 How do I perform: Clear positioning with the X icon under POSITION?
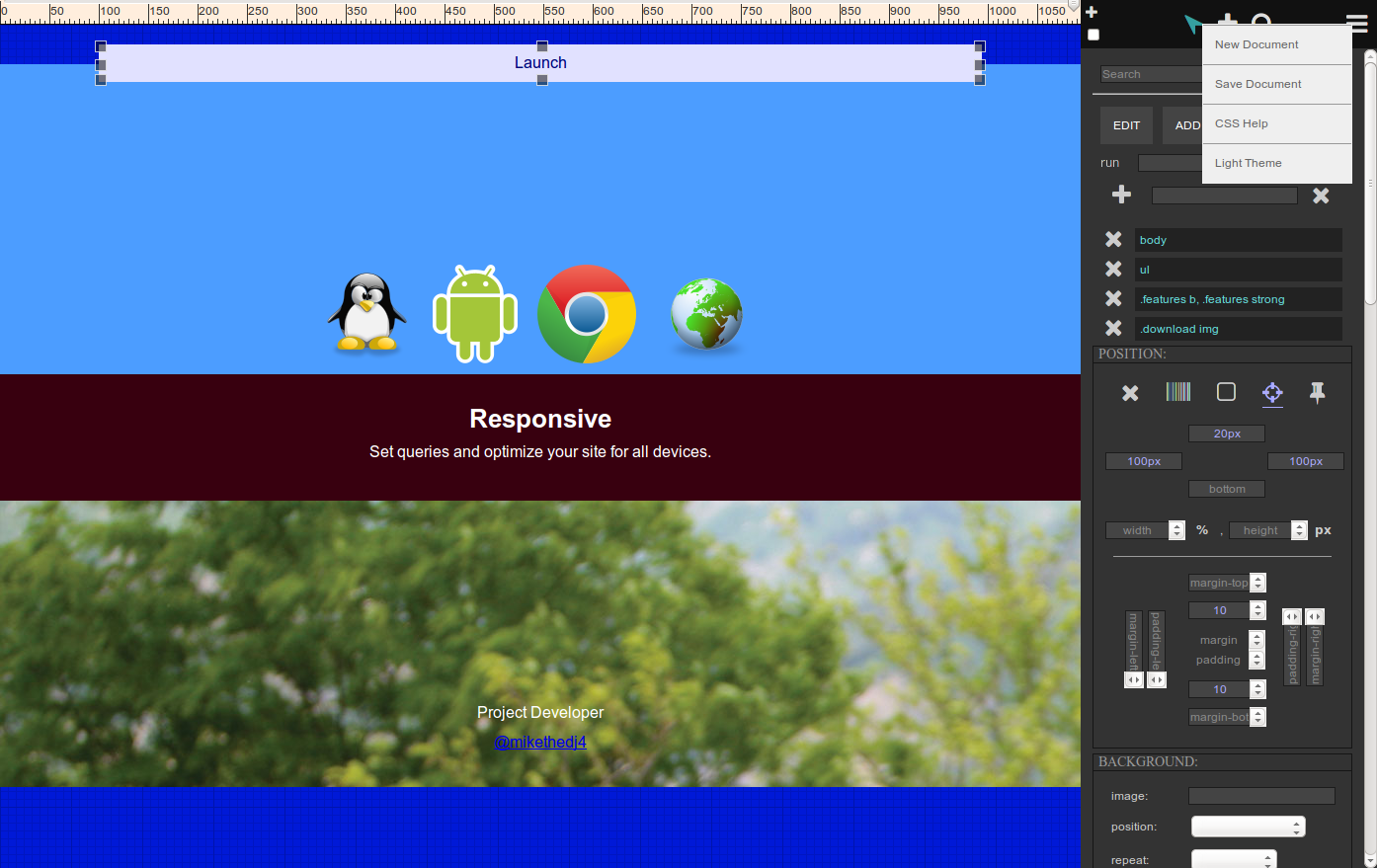point(1129,393)
